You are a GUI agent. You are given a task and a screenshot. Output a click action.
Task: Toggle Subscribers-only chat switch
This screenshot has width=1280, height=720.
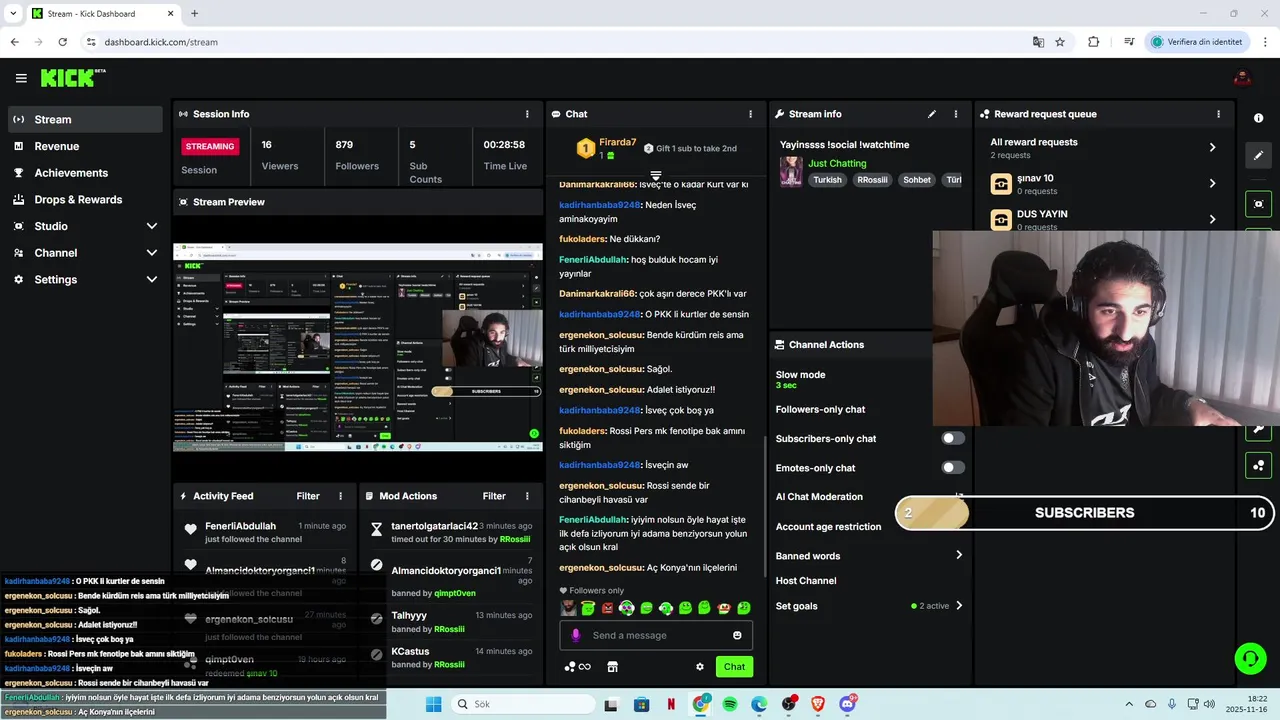[953, 438]
